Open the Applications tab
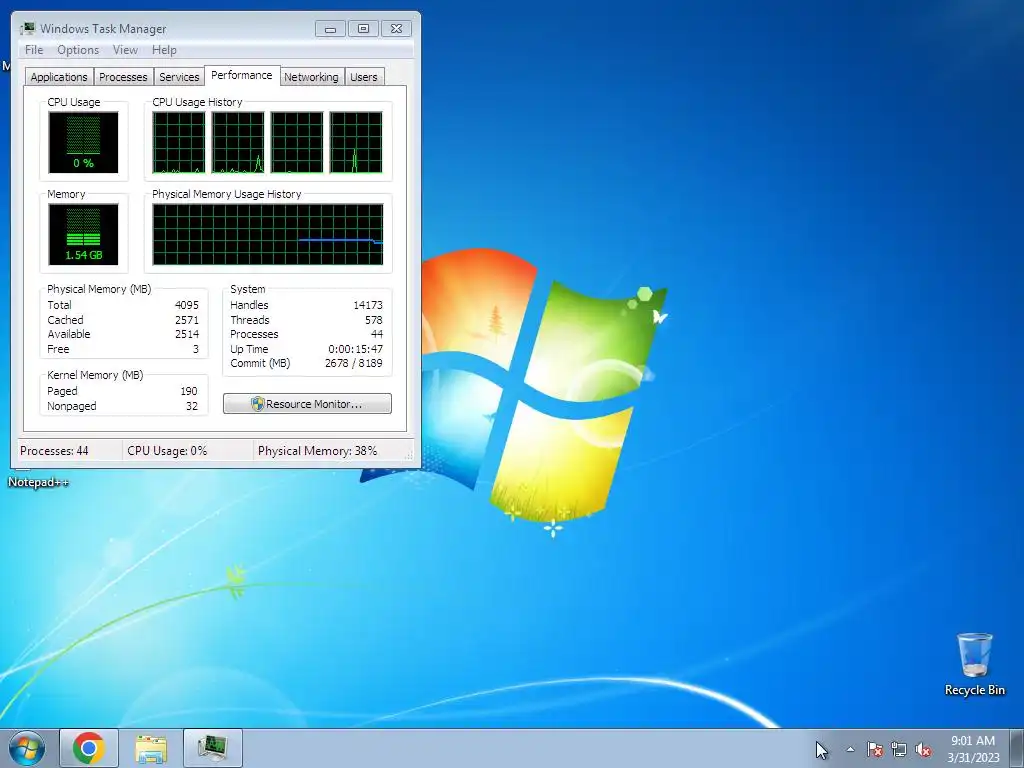Image resolution: width=1024 pixels, height=768 pixels. click(x=59, y=77)
